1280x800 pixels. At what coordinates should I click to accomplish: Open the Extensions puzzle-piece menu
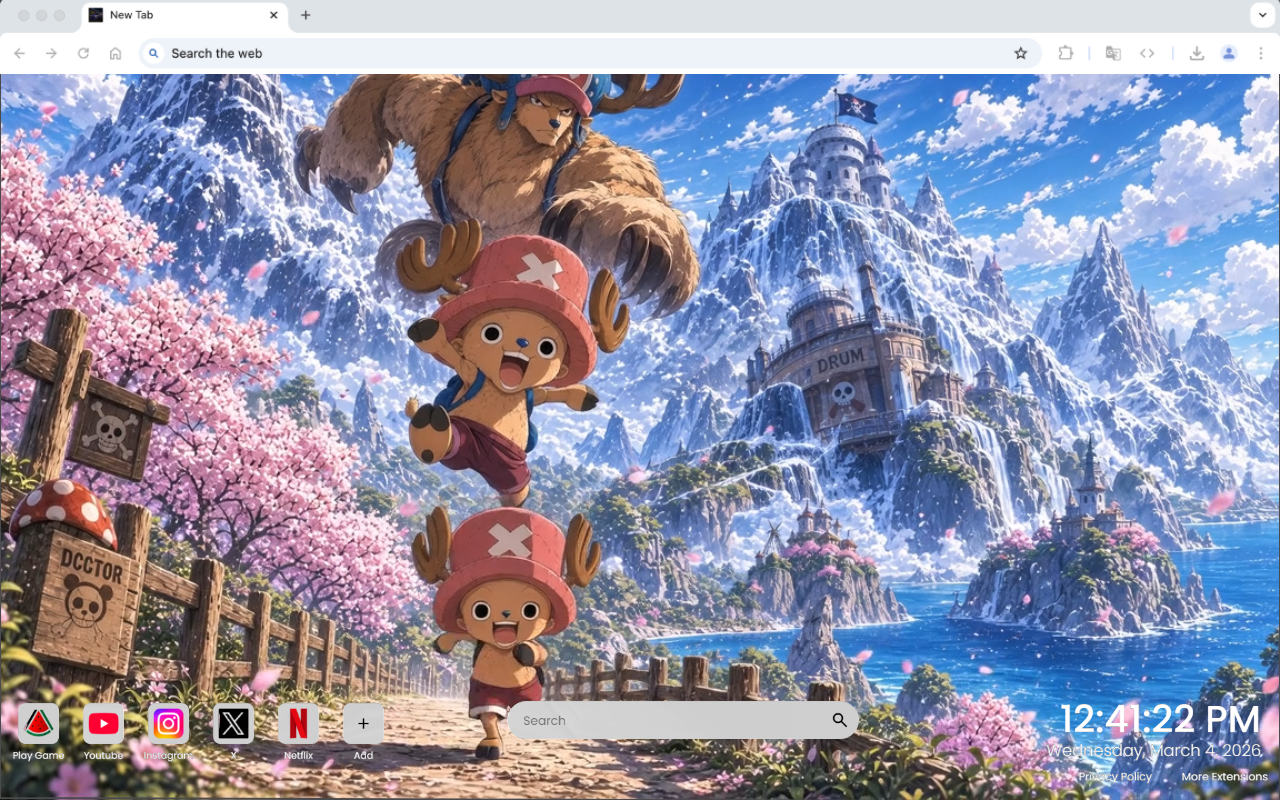pos(1066,53)
